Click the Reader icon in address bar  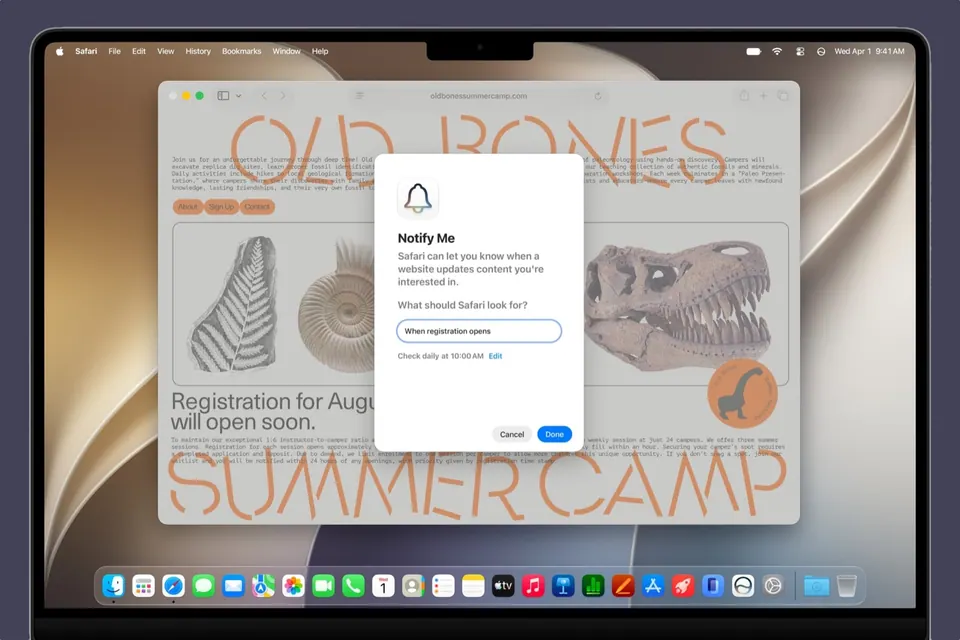coord(359,96)
